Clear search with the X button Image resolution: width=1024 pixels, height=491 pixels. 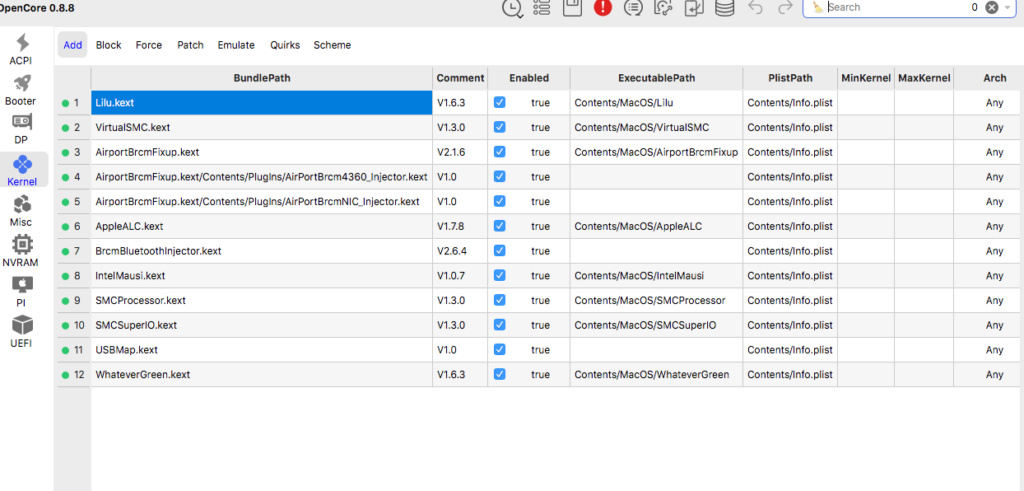(991, 7)
